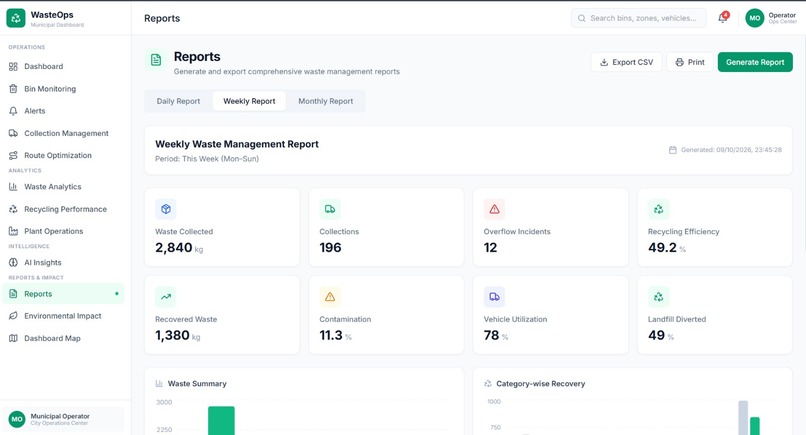The image size is (806, 435).
Task: Open Recycling Performance page
Action: 62,209
